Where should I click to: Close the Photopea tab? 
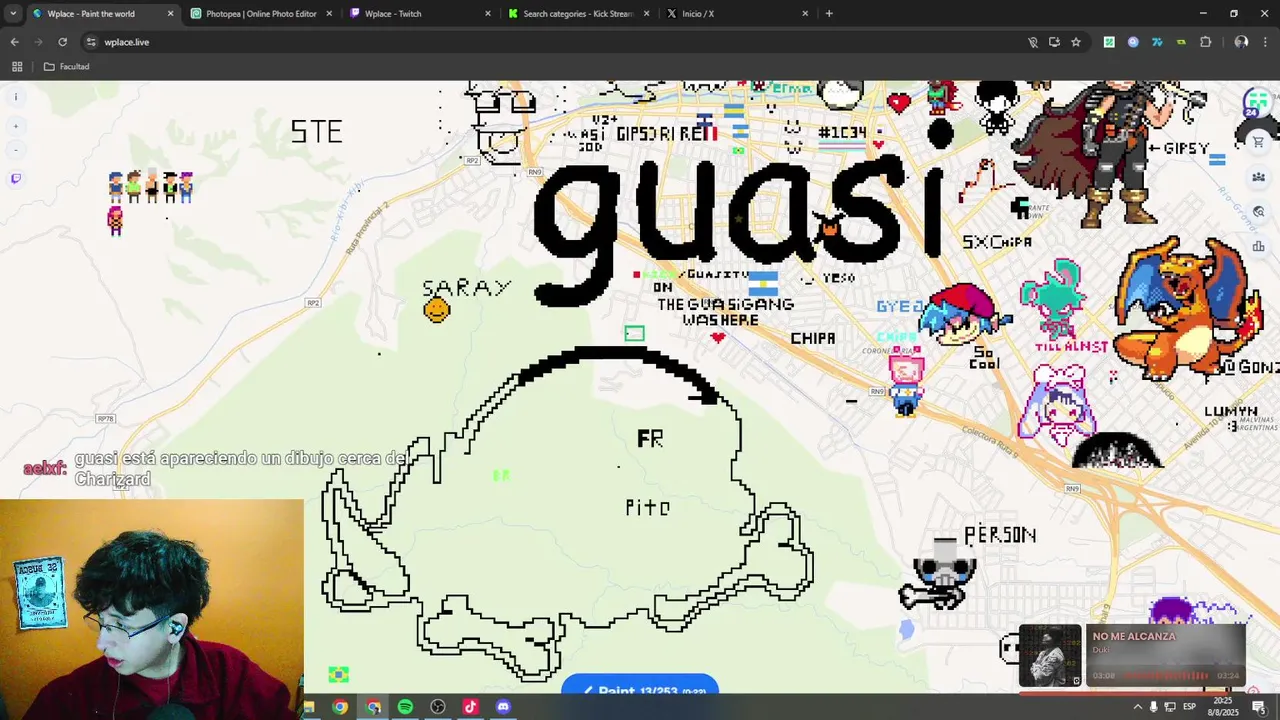[329, 14]
